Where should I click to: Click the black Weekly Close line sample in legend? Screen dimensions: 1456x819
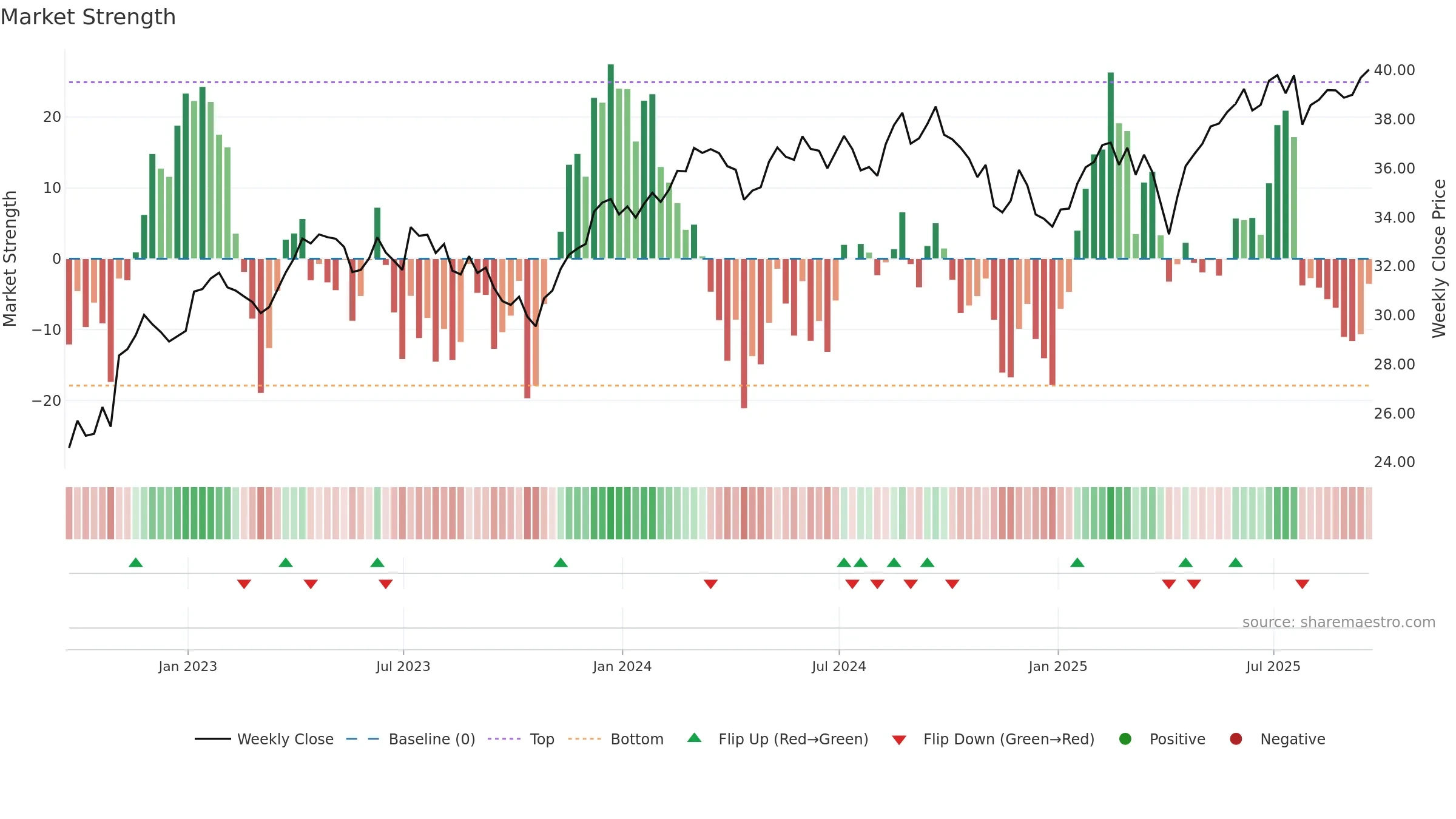pos(213,739)
